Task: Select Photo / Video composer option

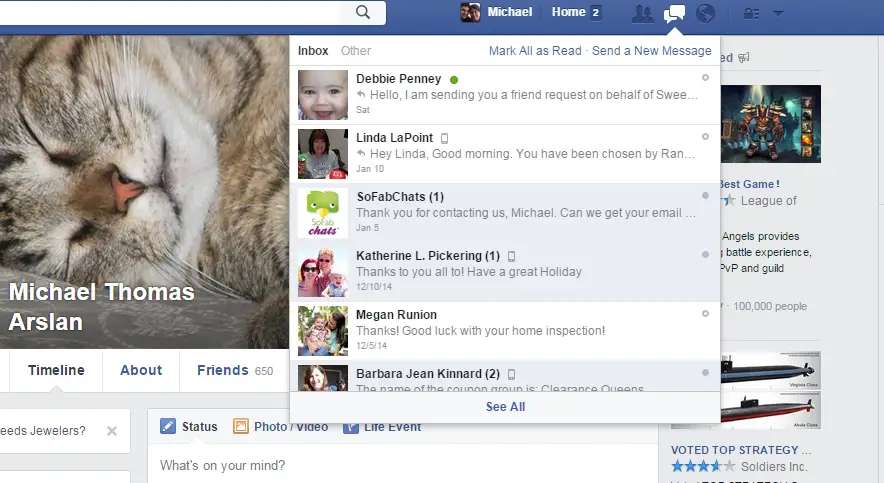Action: pyautogui.click(x=281, y=427)
